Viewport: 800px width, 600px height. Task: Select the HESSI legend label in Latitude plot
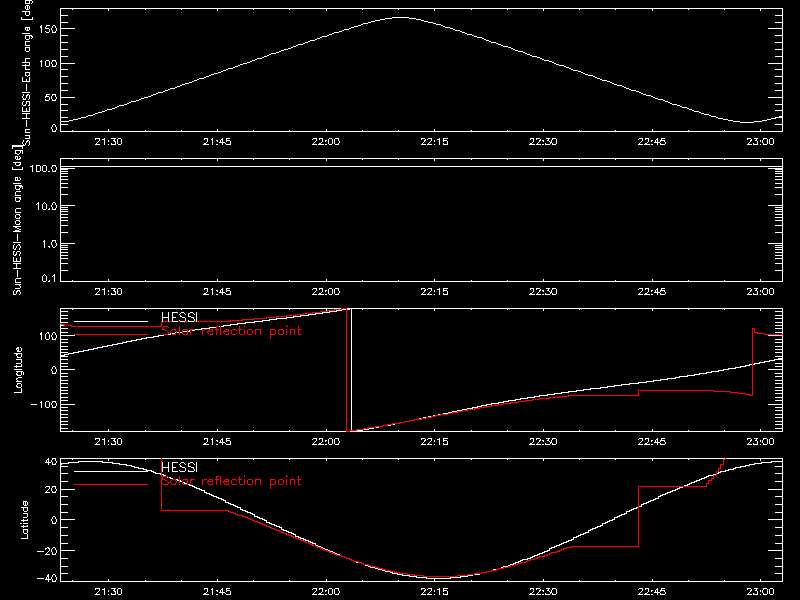coord(179,467)
